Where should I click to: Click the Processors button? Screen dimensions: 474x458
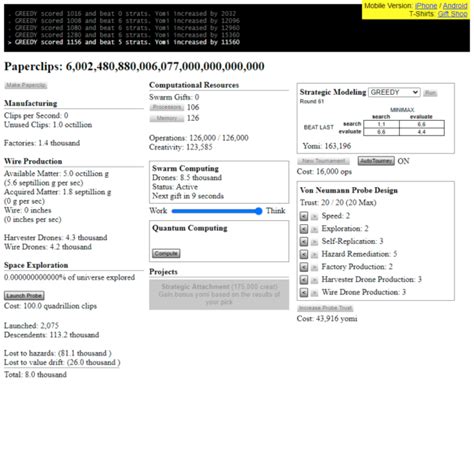point(167,107)
